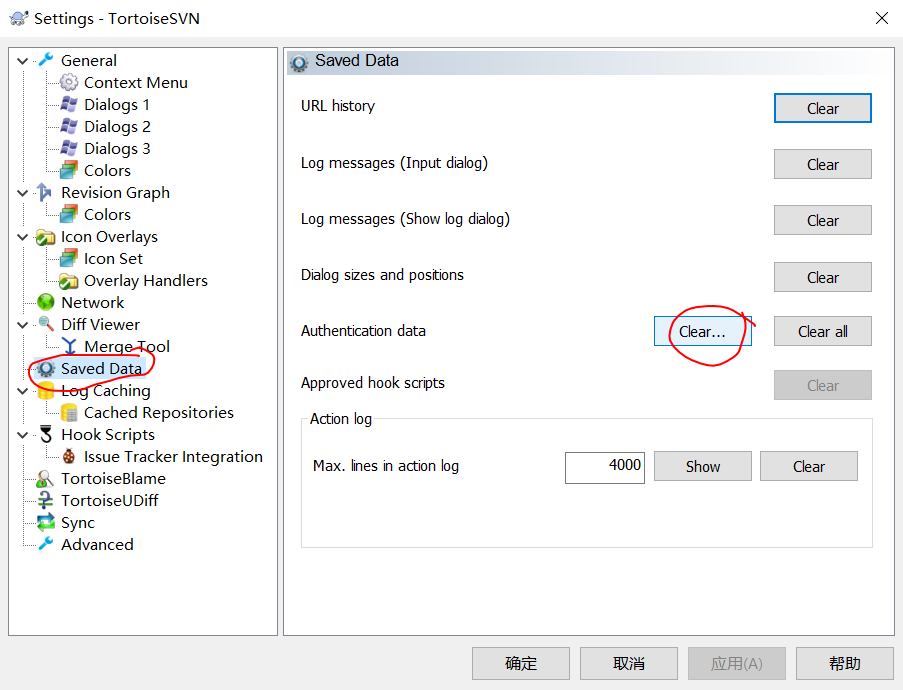This screenshot has height=690, width=903.
Task: Select the Overlay Handlers tree label
Action: (x=146, y=280)
